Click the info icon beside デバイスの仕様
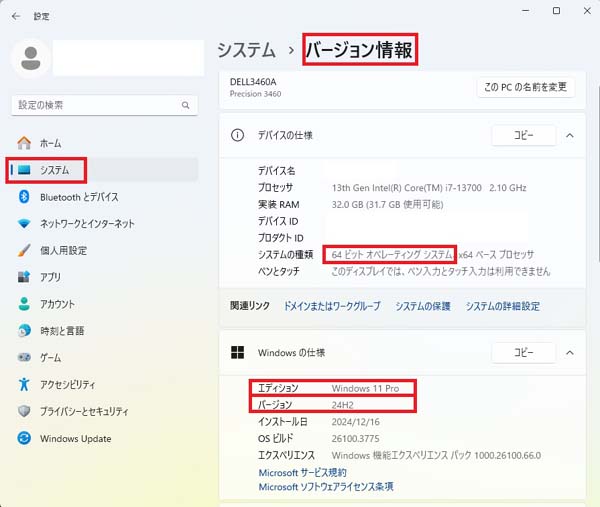This screenshot has height=507, width=600. click(237, 135)
